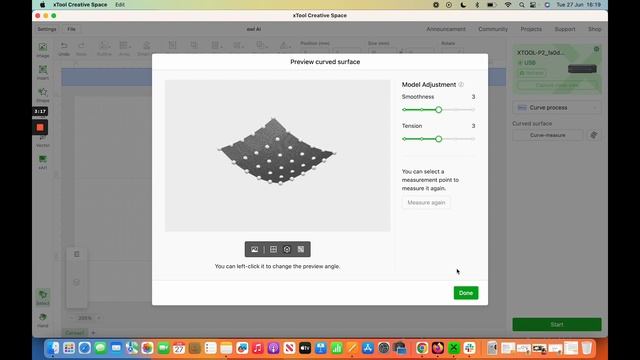This screenshot has height=360, width=640.
Task: Click the Smoothness slider handle
Action: 438,109
